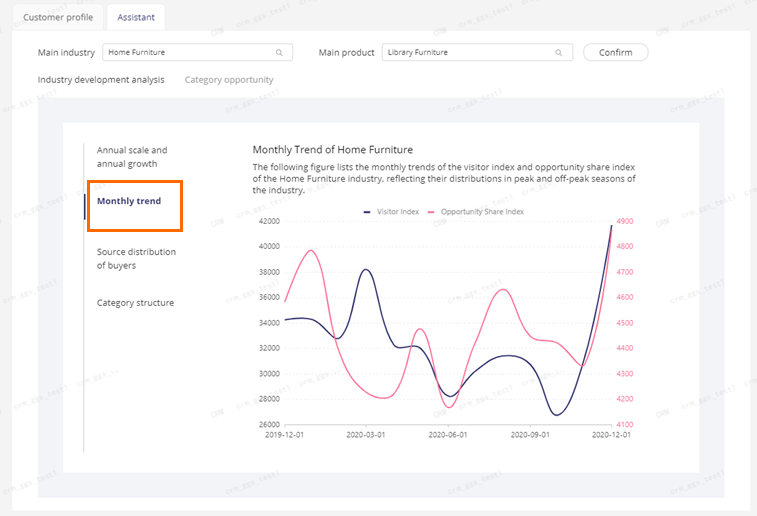Select Monthly trend in the sidebar
The image size is (757, 516).
pyautogui.click(x=129, y=201)
